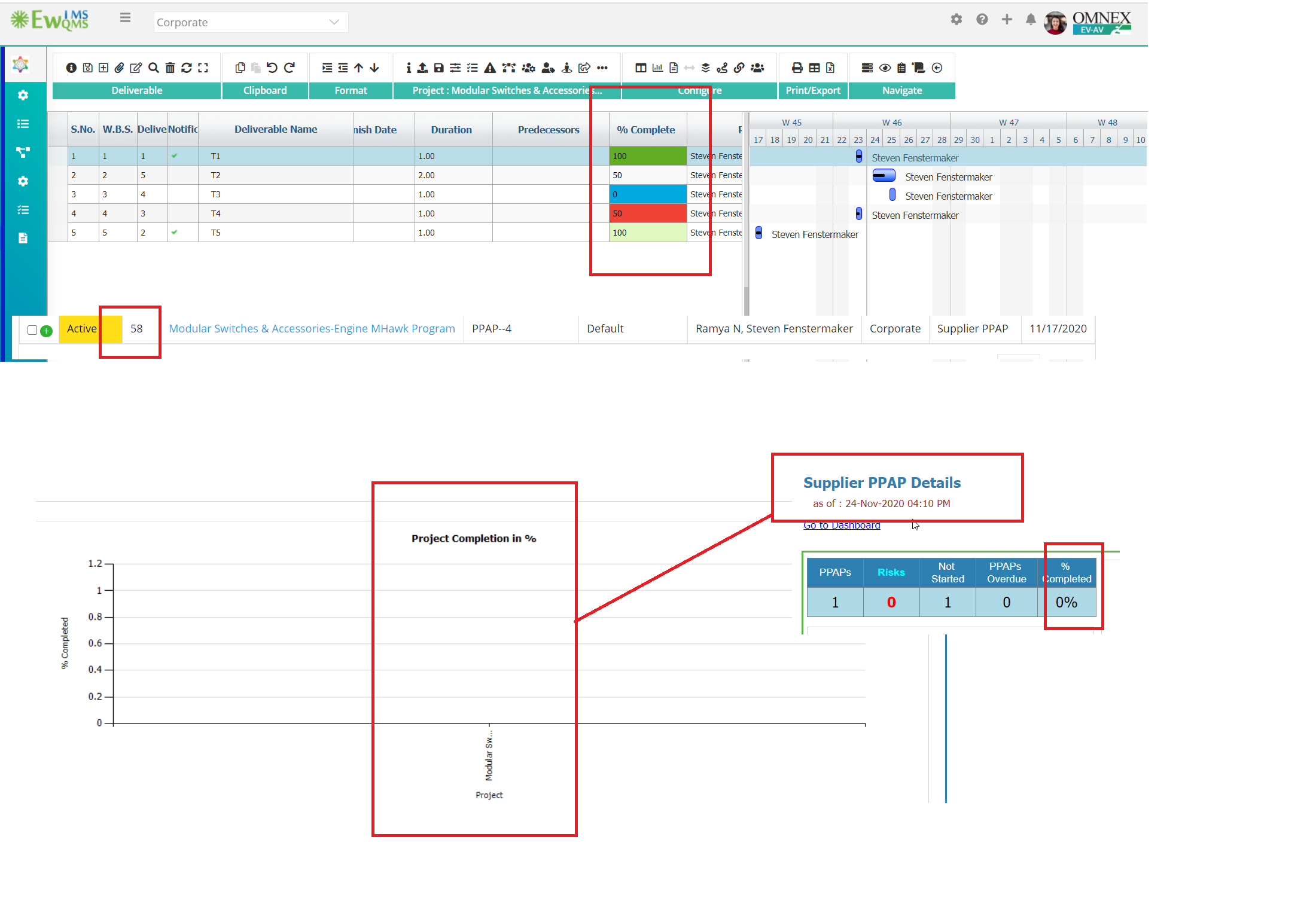Screen dimensions: 1316x922
Task: Click the outdent icon in Format group
Action: pyautogui.click(x=343, y=68)
